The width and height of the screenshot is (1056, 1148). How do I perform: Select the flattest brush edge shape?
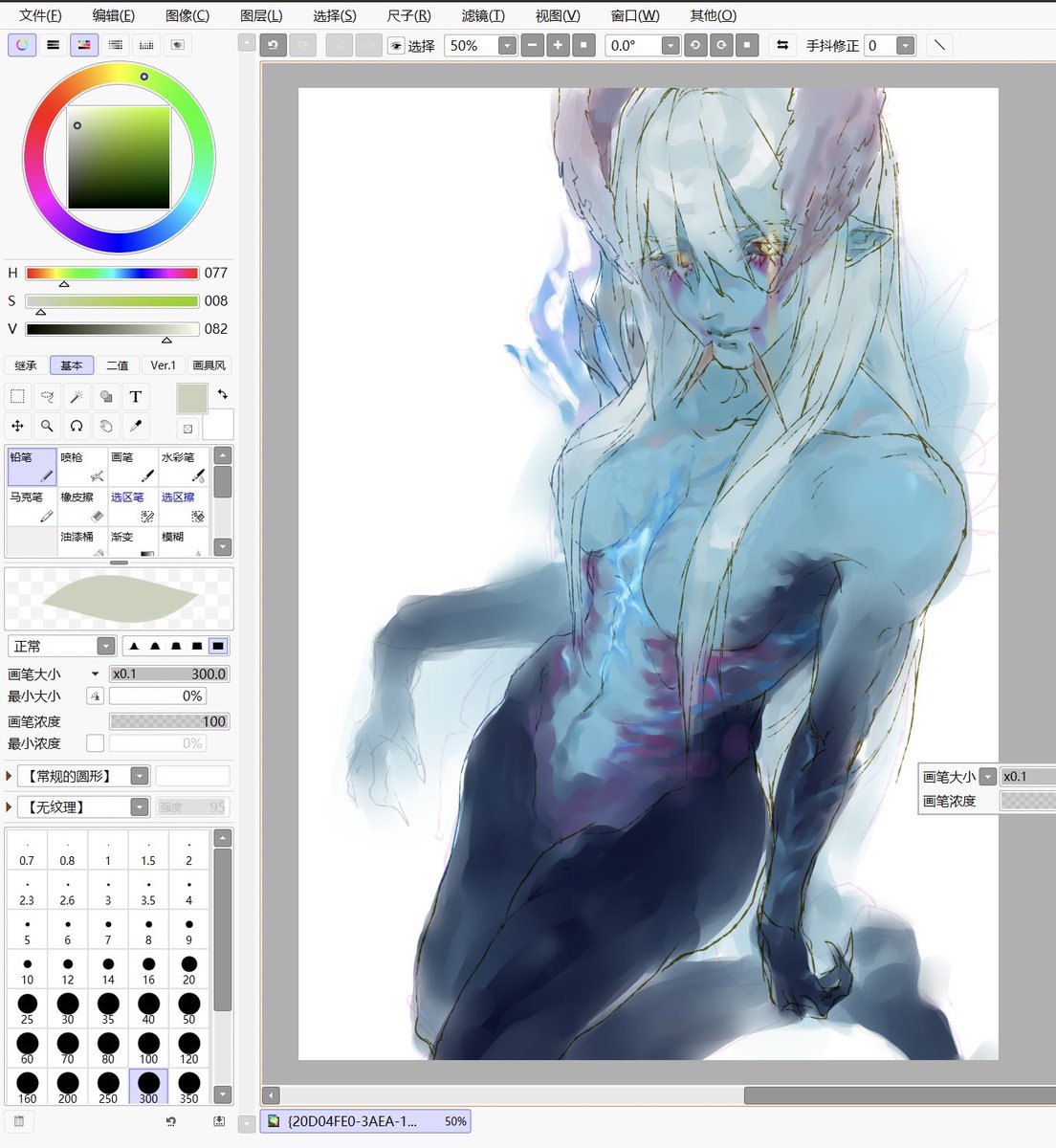[x=218, y=646]
